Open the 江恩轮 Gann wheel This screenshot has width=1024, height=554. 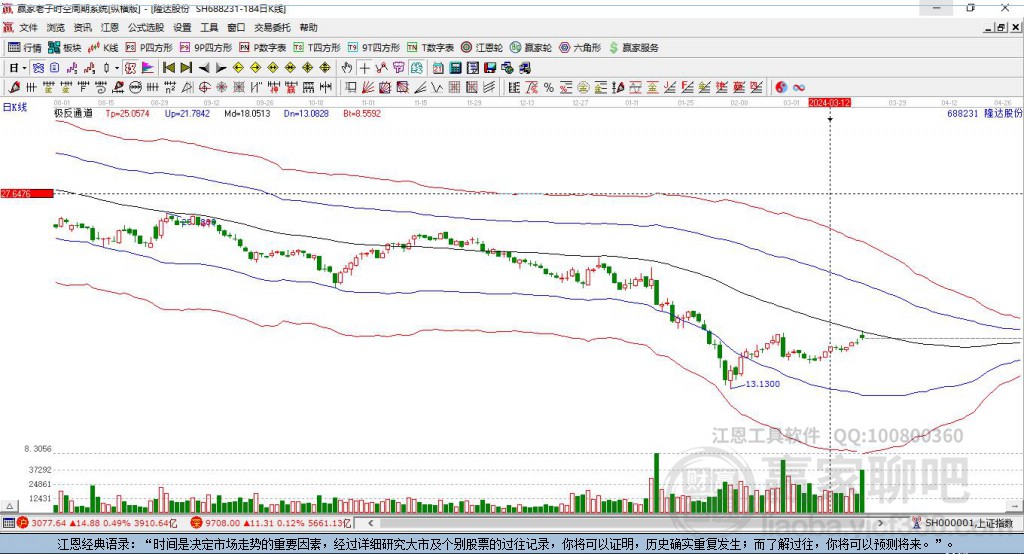pyautogui.click(x=482, y=47)
